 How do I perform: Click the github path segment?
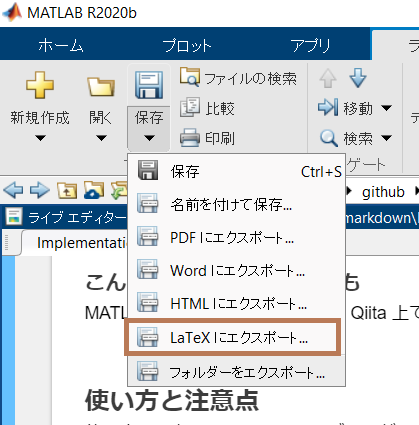(383, 192)
